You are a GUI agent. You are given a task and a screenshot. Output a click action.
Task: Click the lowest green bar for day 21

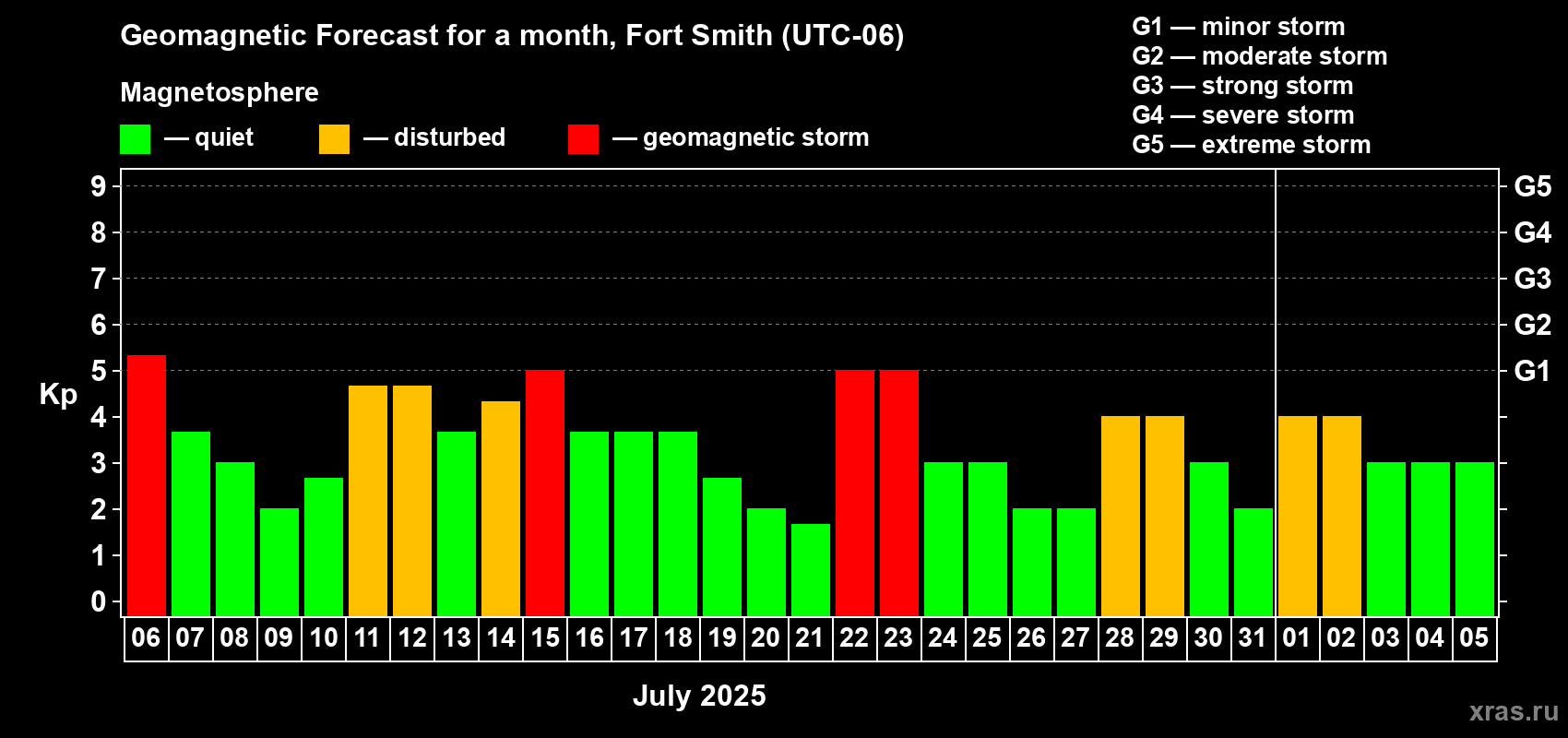tap(811, 570)
